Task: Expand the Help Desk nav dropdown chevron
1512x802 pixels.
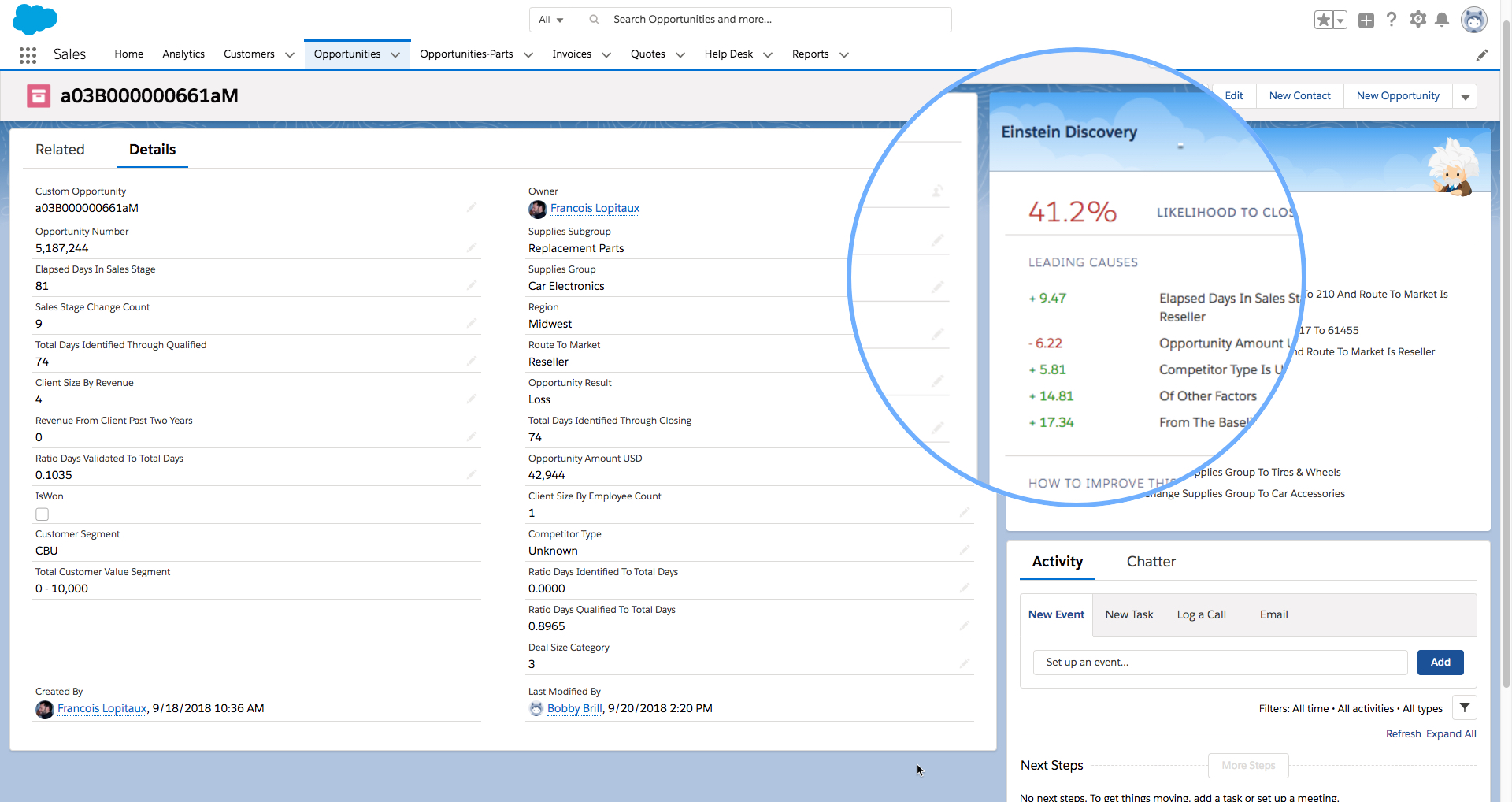Action: click(768, 54)
